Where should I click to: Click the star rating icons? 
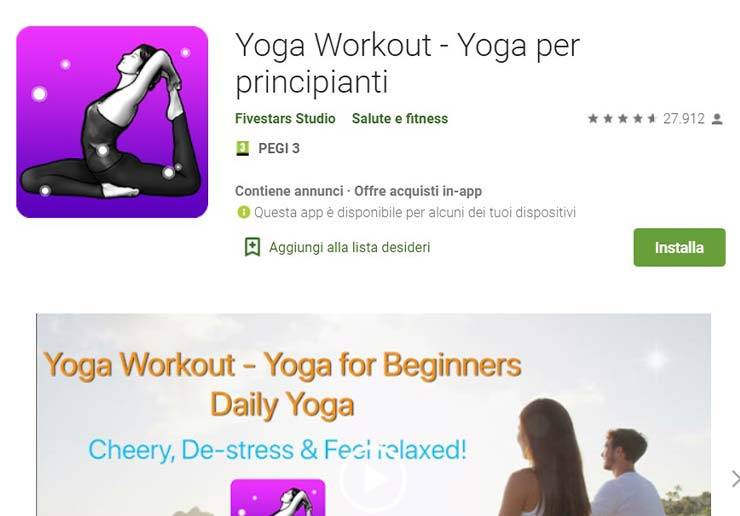(x=622, y=118)
